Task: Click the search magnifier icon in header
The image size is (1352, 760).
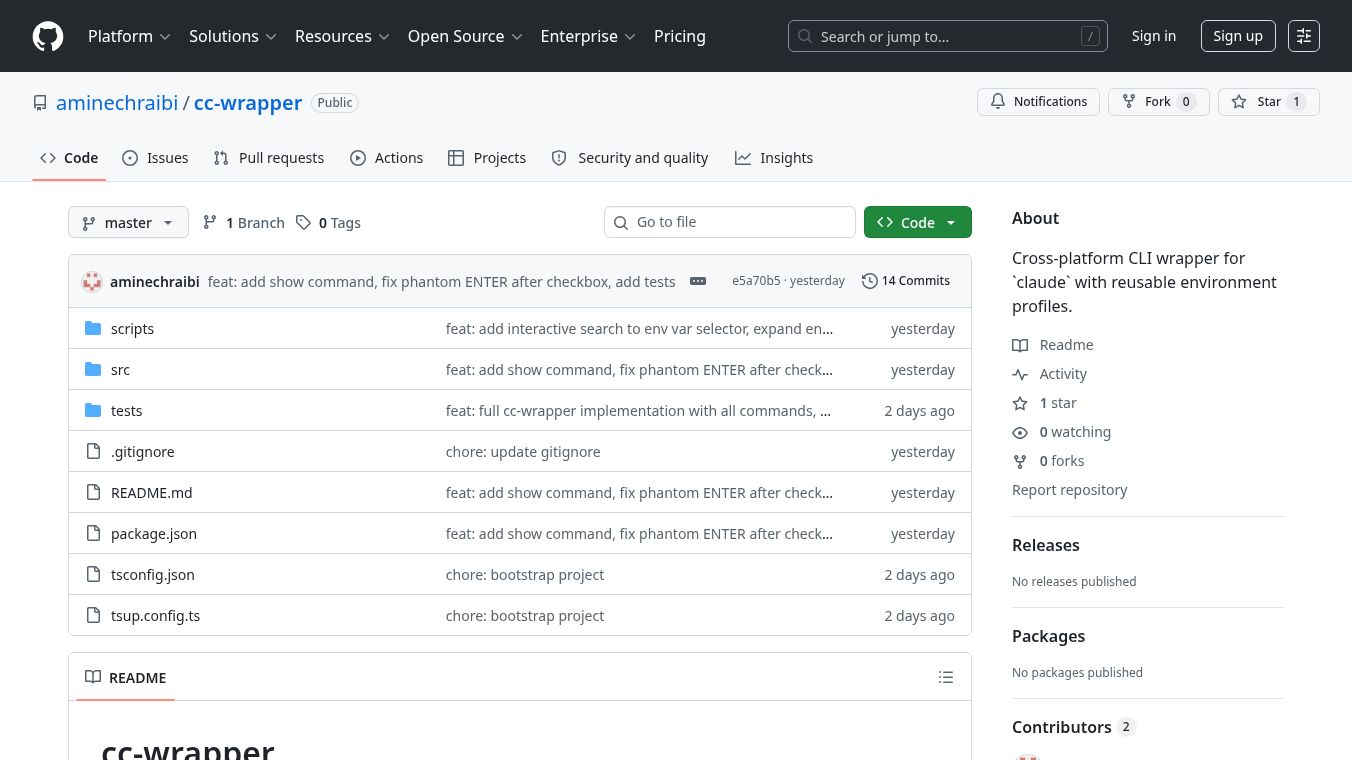Action: tap(805, 37)
